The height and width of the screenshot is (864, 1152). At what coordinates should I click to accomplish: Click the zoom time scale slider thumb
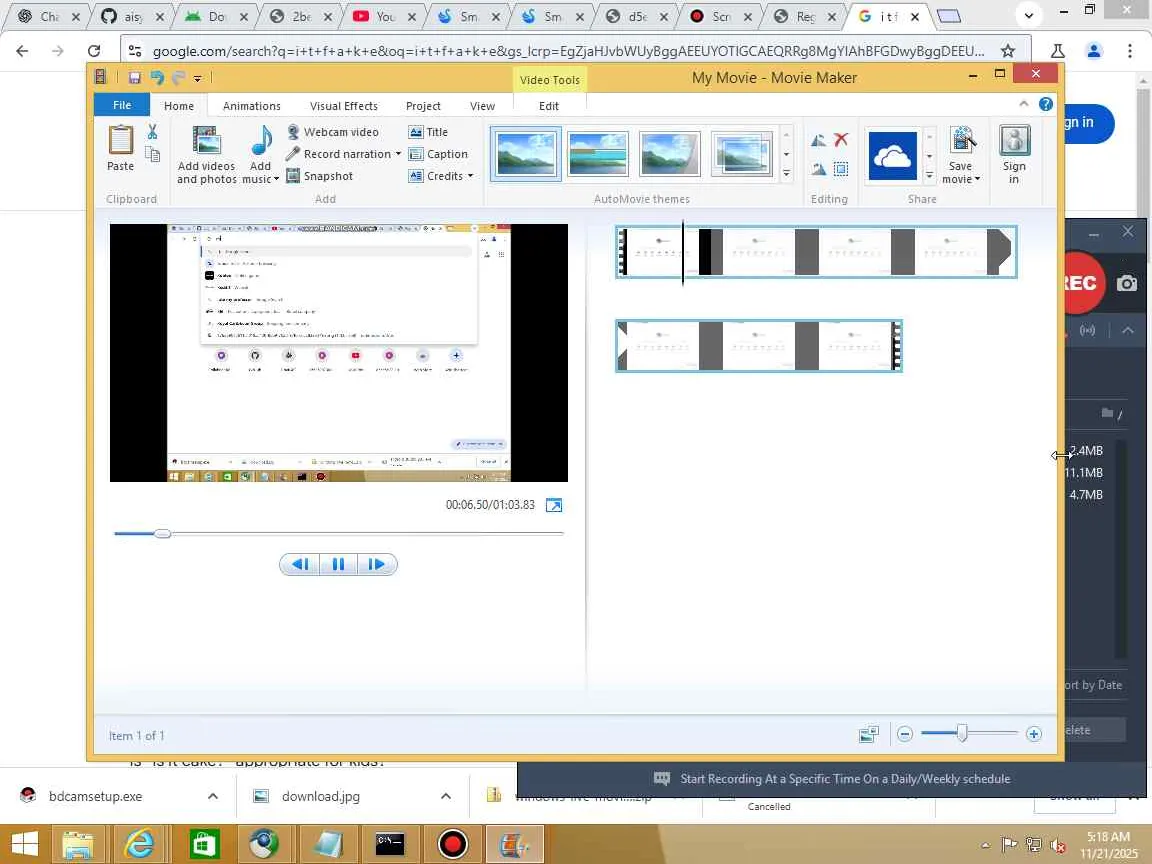(x=962, y=733)
